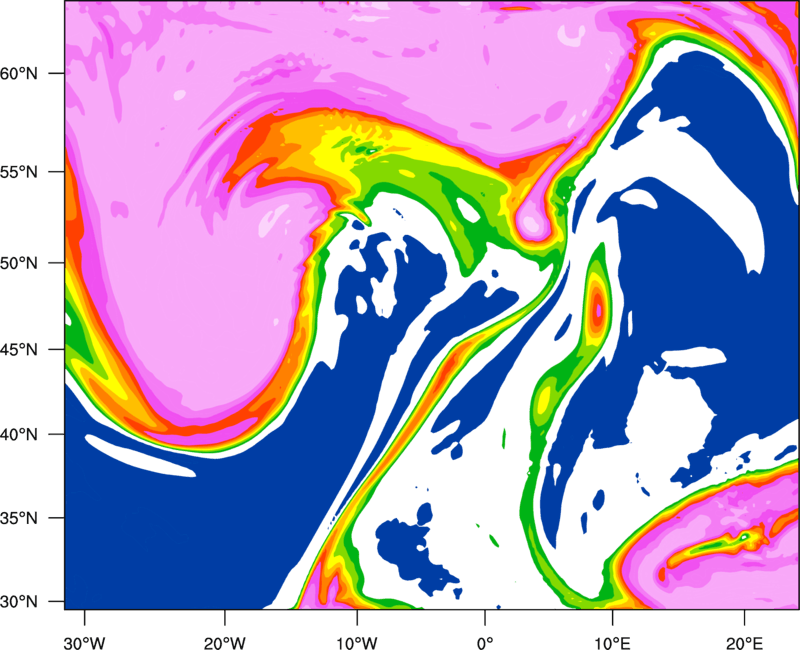The width and height of the screenshot is (800, 650).
Task: Click the 60°N latitude axis label
Action: point(19,74)
